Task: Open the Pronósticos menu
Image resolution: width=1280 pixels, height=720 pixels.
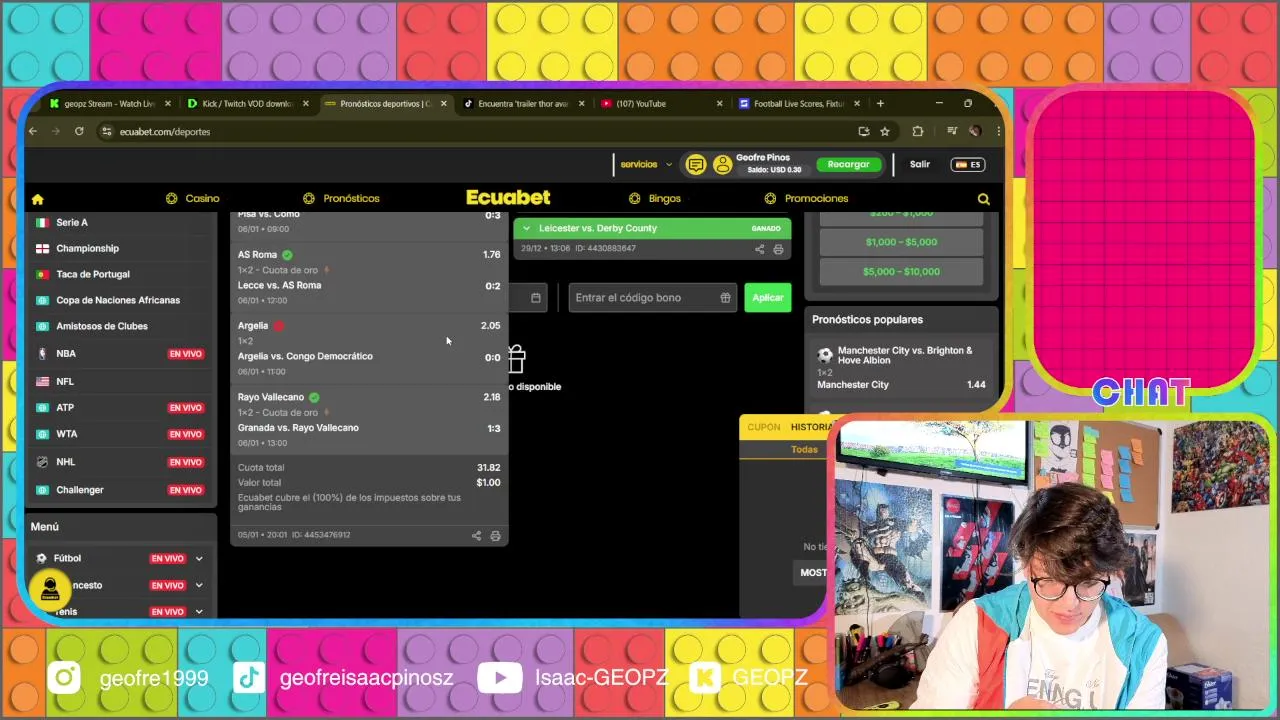Action: pyautogui.click(x=341, y=198)
